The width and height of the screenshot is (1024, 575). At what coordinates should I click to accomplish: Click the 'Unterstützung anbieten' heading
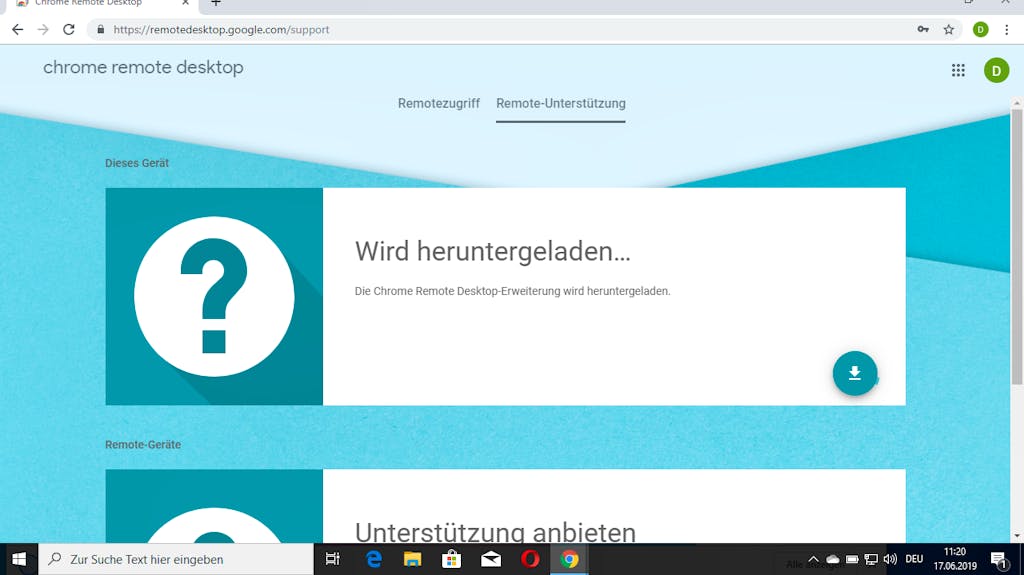tap(495, 532)
